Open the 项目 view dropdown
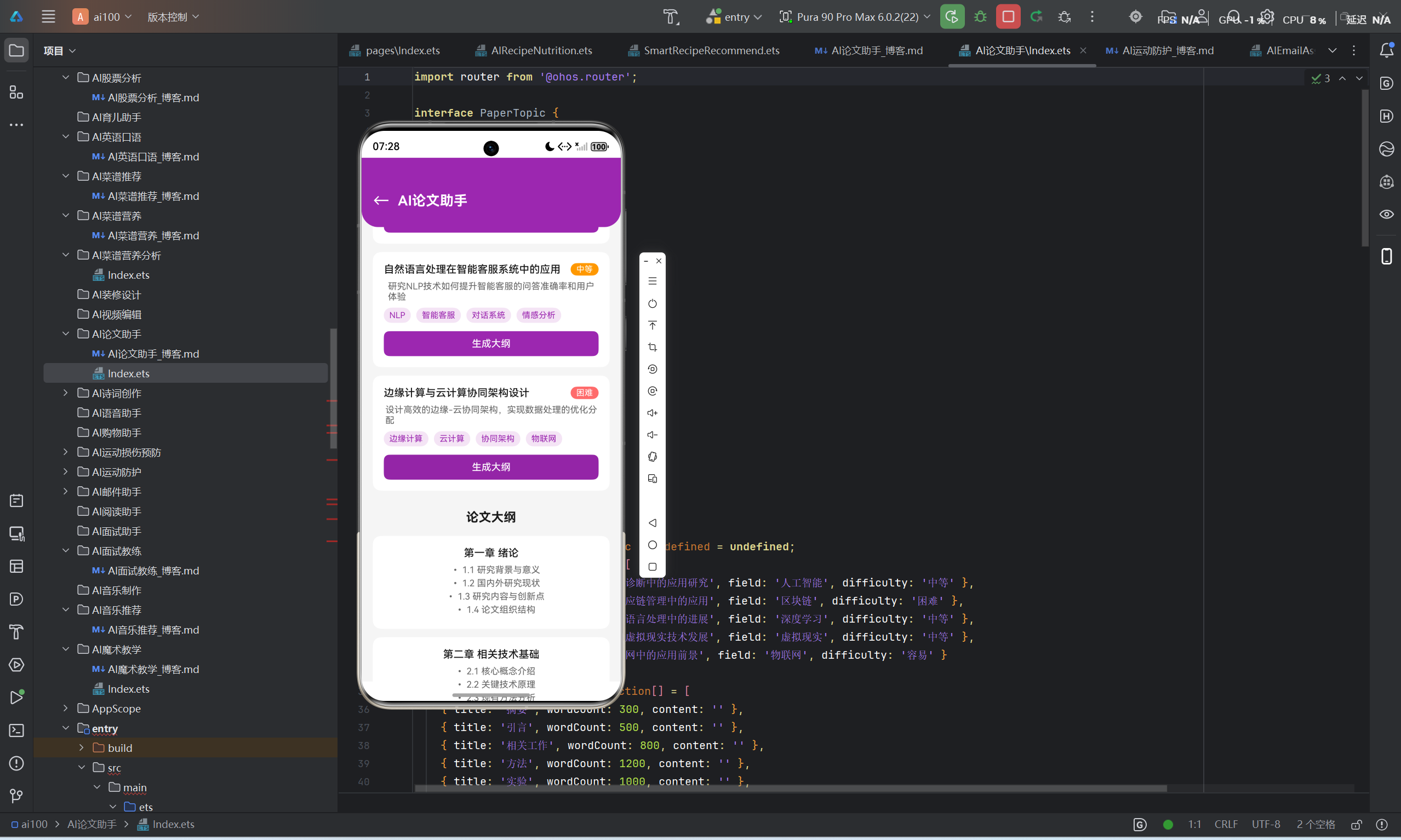Screen dimensions: 1401x840 coord(60,50)
